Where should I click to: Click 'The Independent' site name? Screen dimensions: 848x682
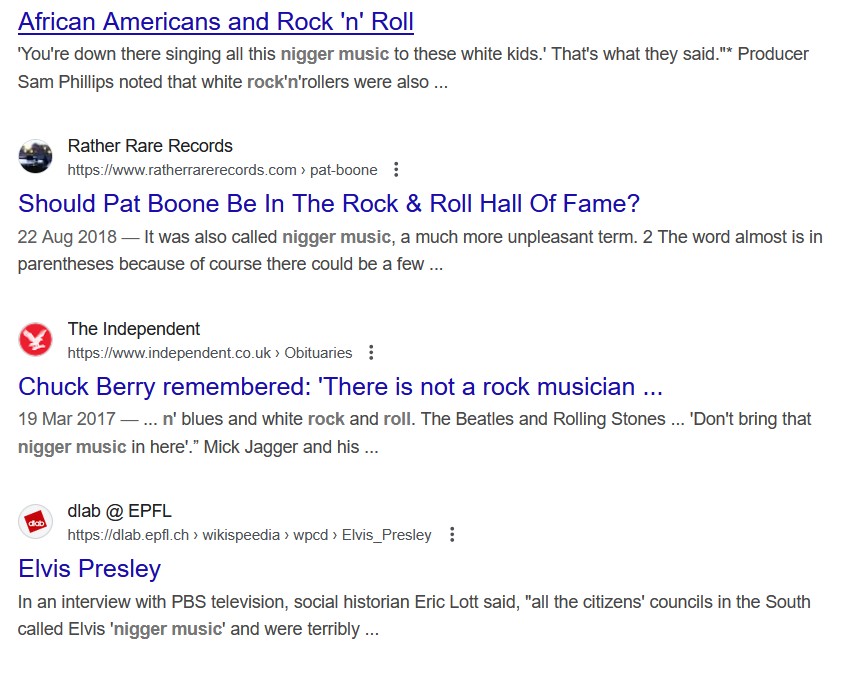(134, 329)
